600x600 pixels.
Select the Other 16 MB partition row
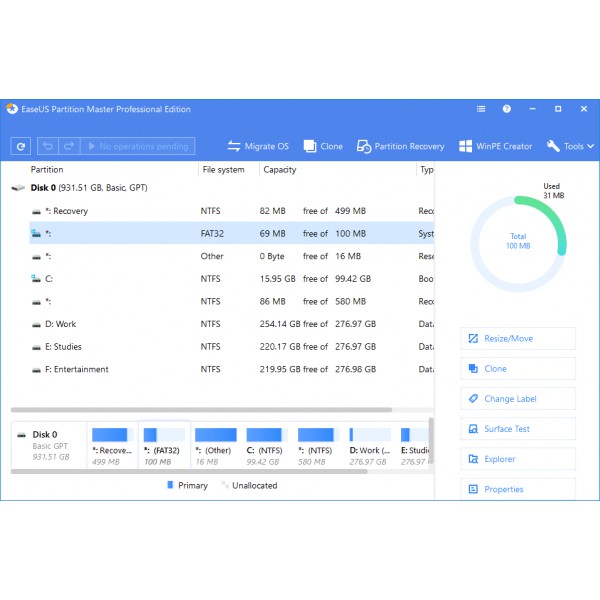232,256
